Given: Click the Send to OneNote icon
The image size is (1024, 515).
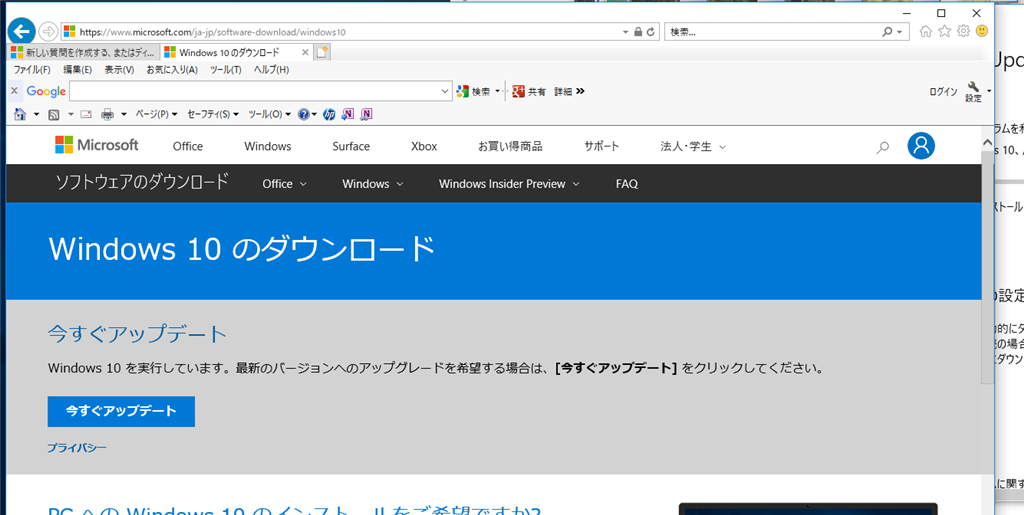Looking at the screenshot, I should (x=348, y=114).
